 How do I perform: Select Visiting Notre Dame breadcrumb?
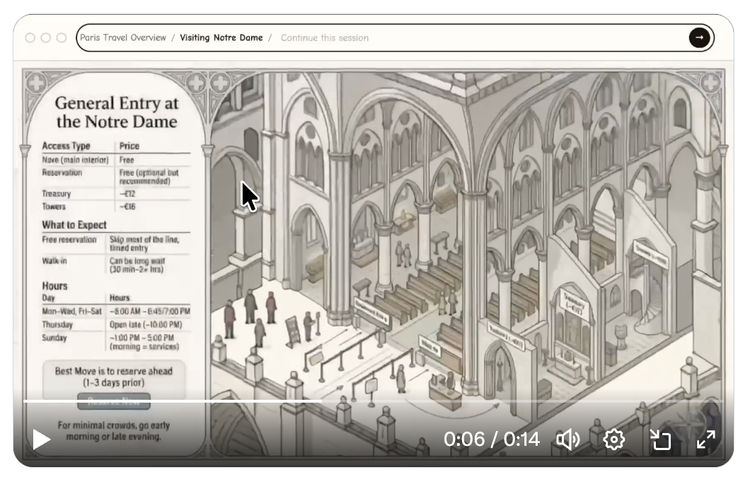[x=221, y=38]
